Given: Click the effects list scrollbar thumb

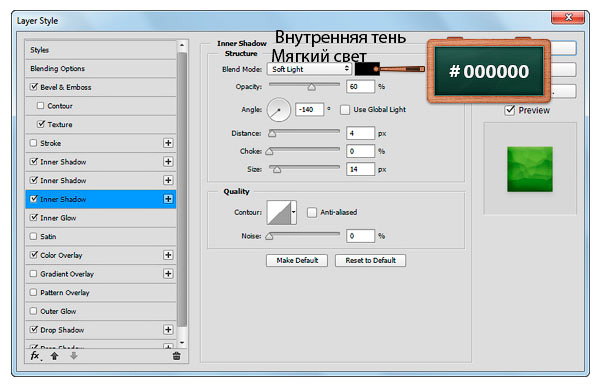Looking at the screenshot, I should tap(182, 189).
